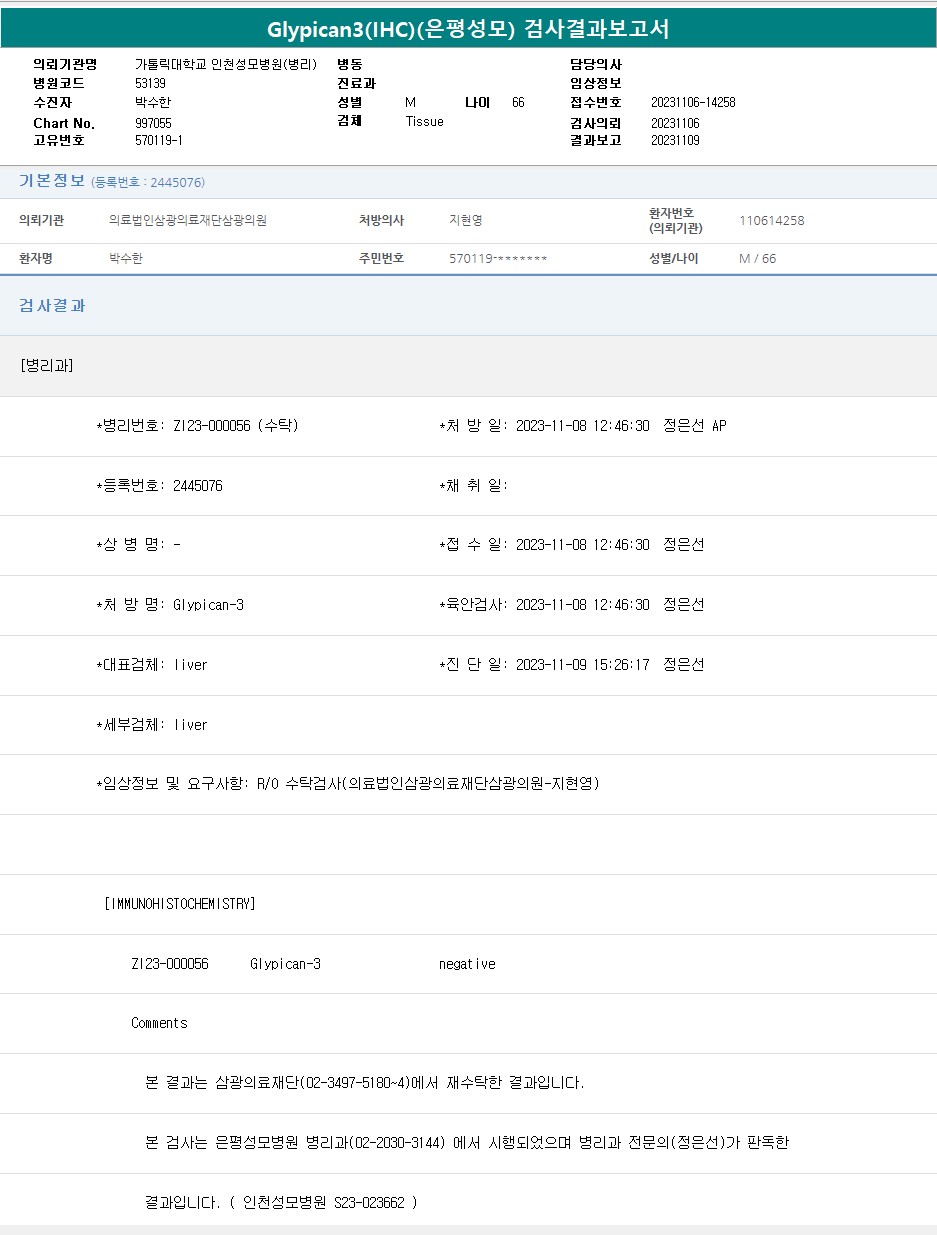Viewport: 937px width, 1235px height.
Task: Click the 병리번호 ZI23-000056 (수탁) line
Action: (x=197, y=426)
